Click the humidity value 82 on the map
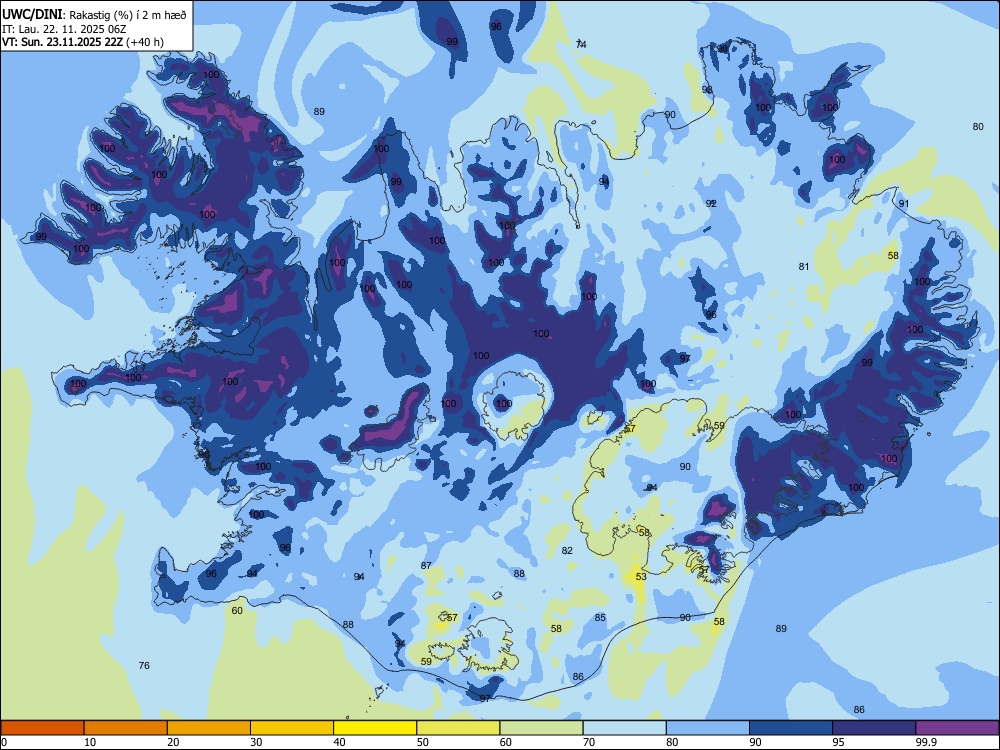Viewport: 1000px width, 750px height. (x=567, y=550)
